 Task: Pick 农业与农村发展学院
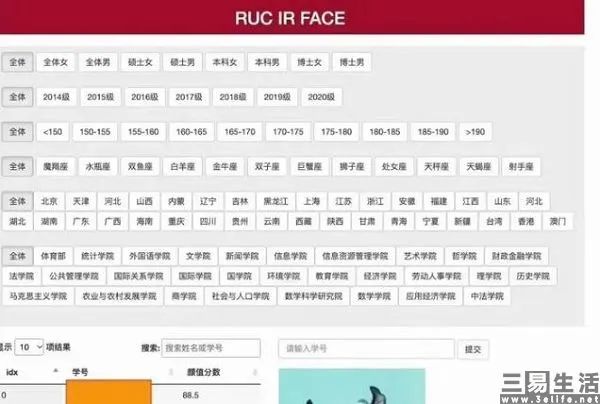(x=119, y=296)
